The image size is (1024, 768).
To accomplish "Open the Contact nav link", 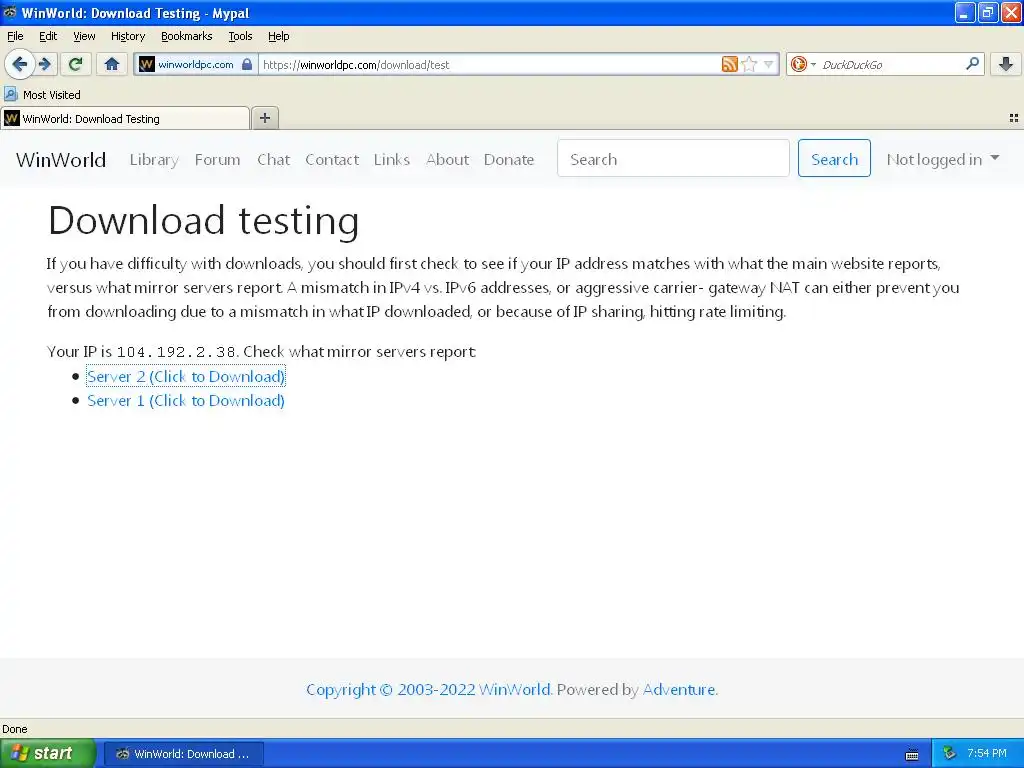I will point(332,159).
